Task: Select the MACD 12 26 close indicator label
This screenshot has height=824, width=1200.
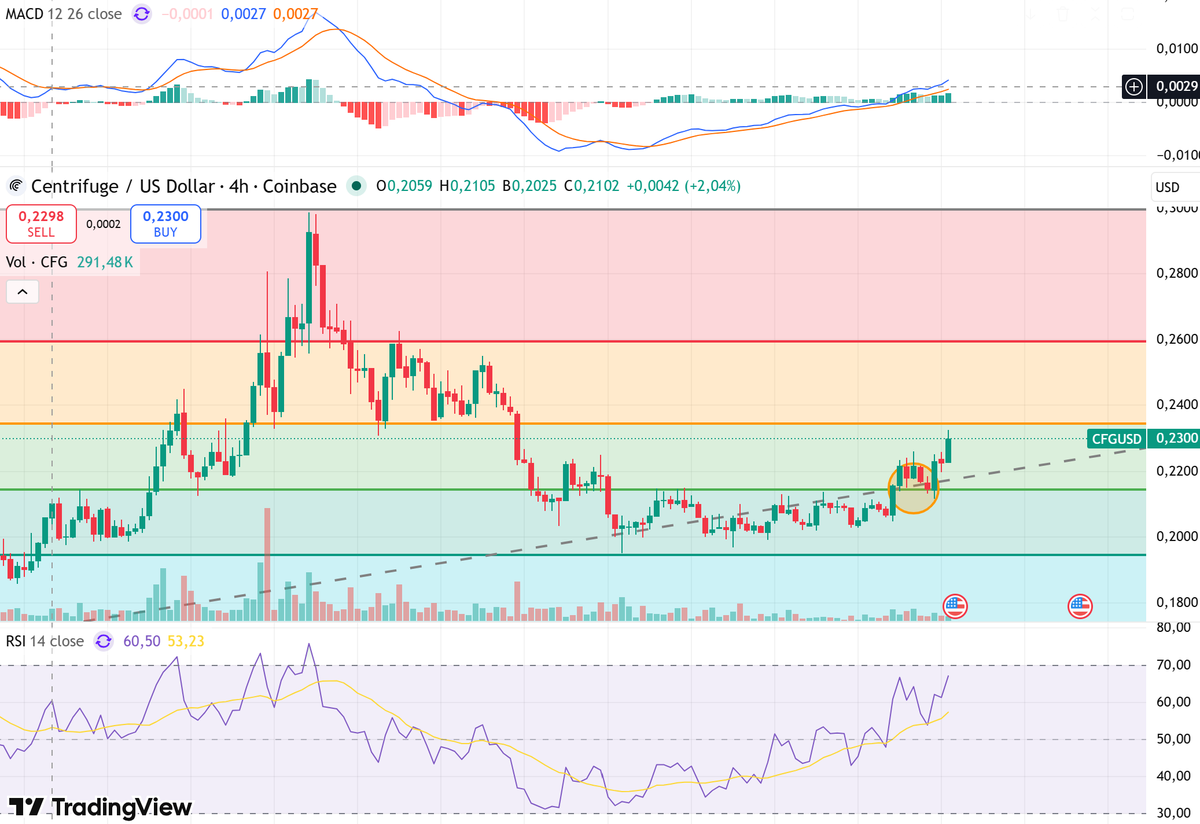Action: [64, 14]
